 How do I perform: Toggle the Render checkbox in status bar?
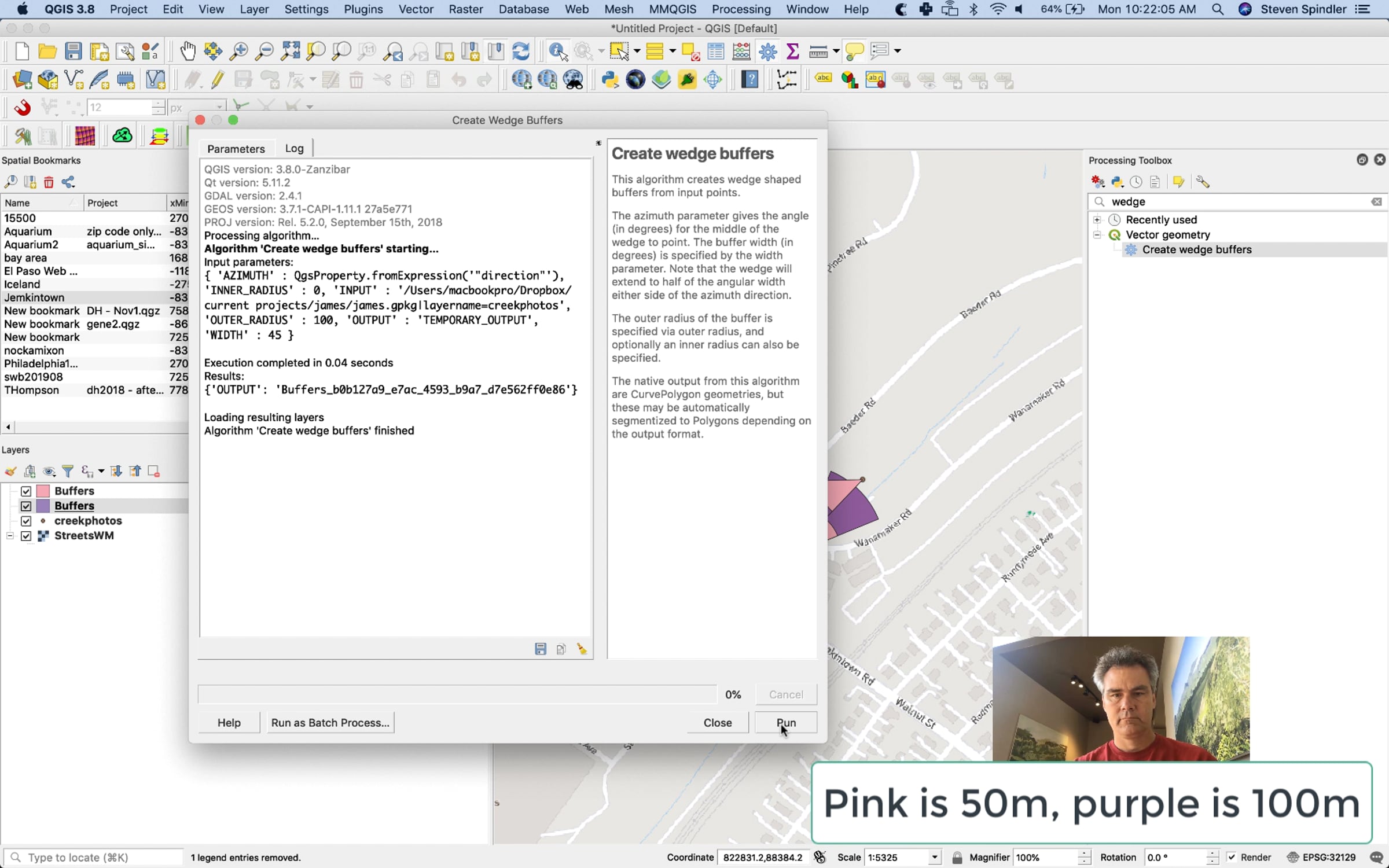point(1231,857)
